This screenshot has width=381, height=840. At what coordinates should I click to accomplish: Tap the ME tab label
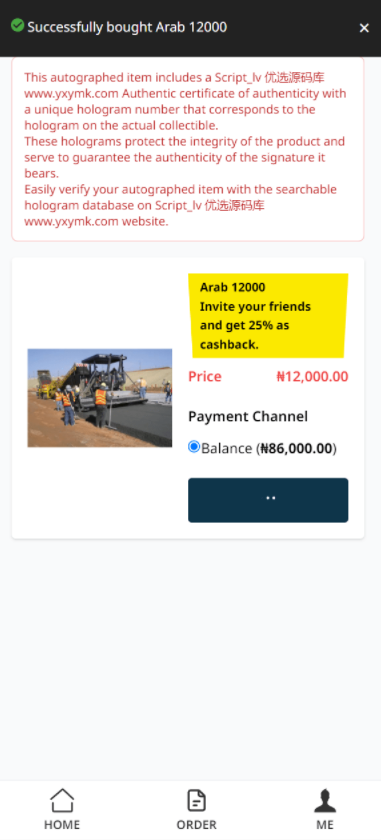click(325, 824)
